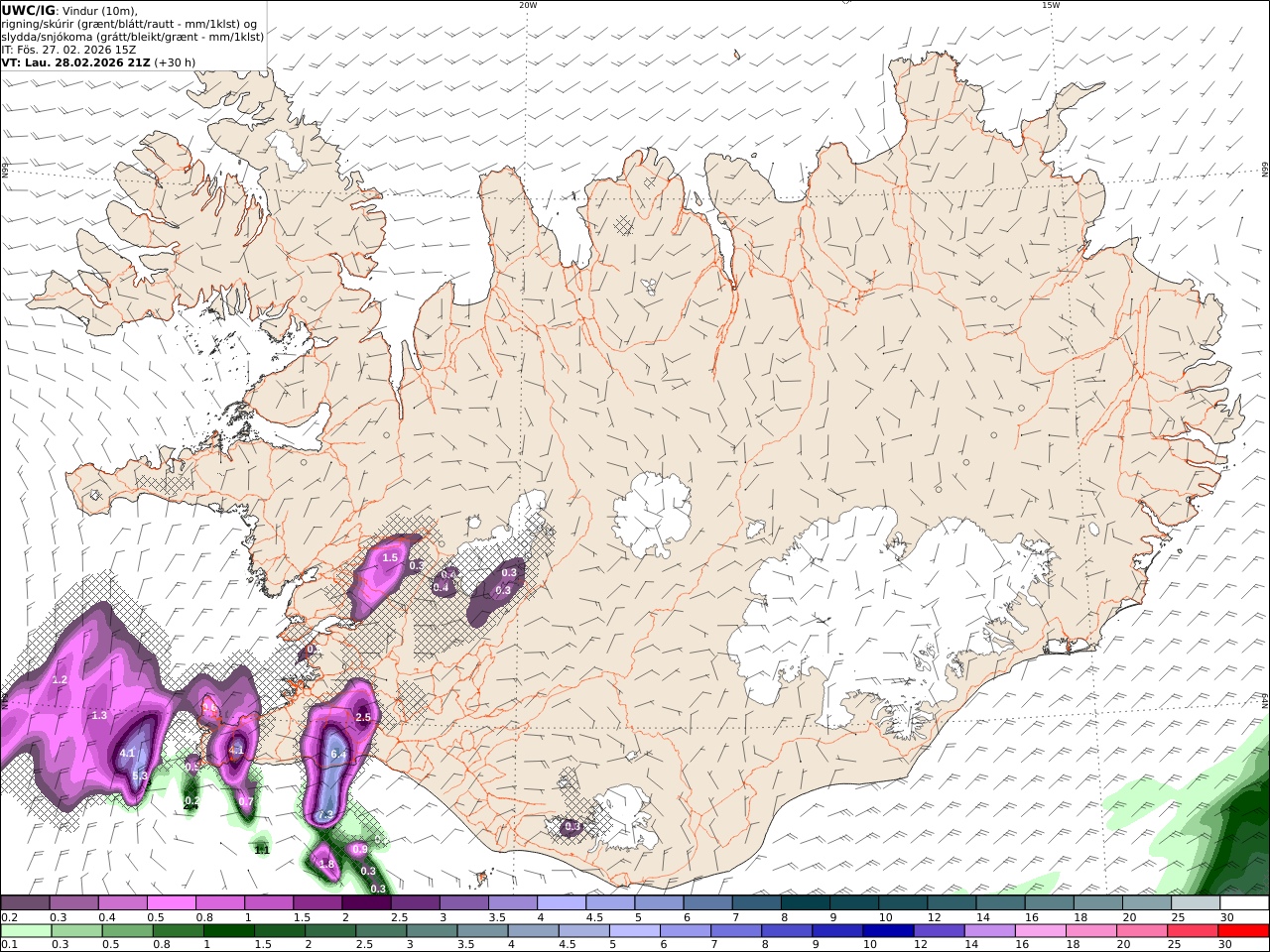Click the 1.1 value in green patch

coord(262,850)
